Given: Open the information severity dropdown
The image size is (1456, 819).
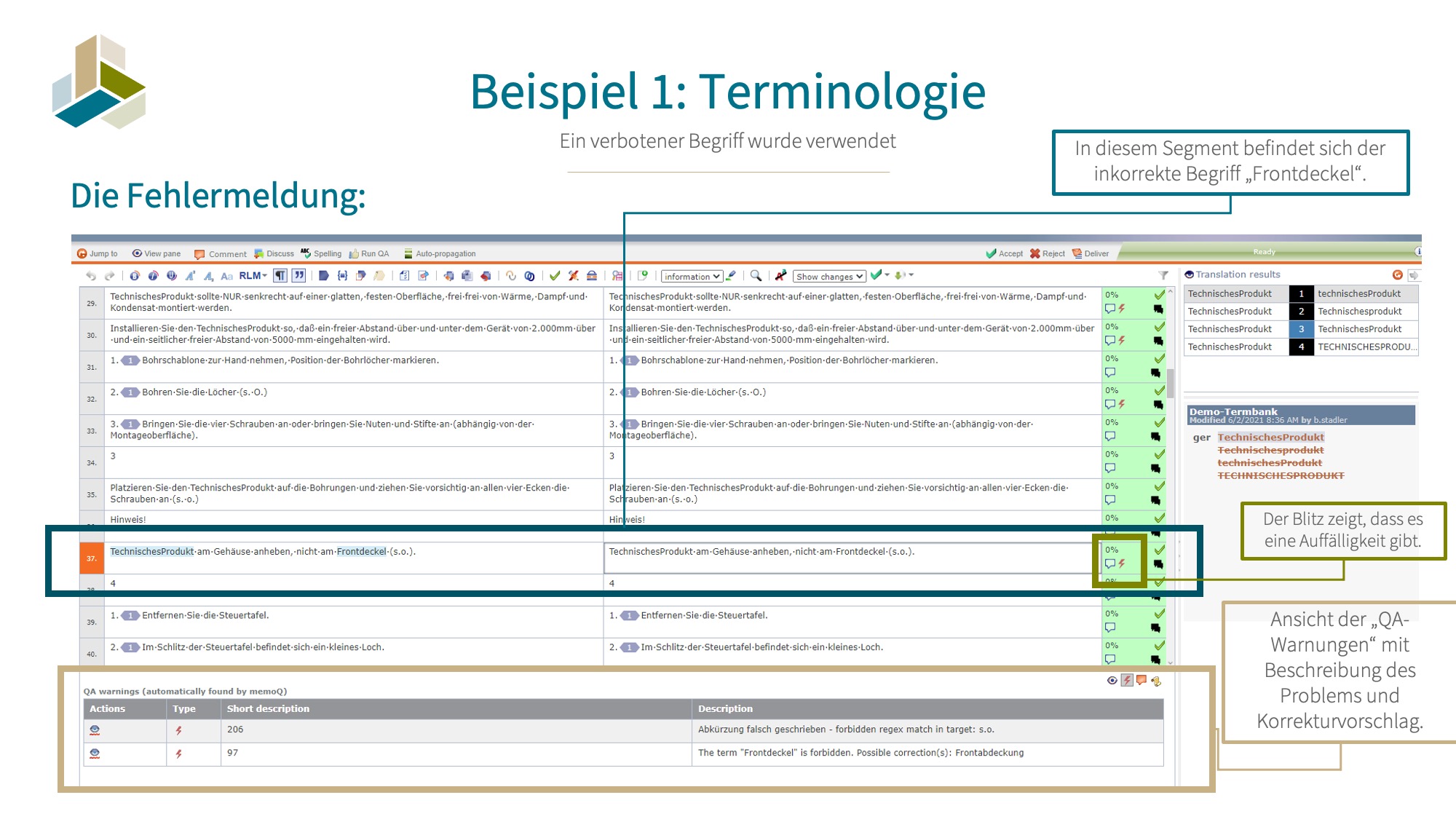Looking at the screenshot, I should (x=692, y=277).
